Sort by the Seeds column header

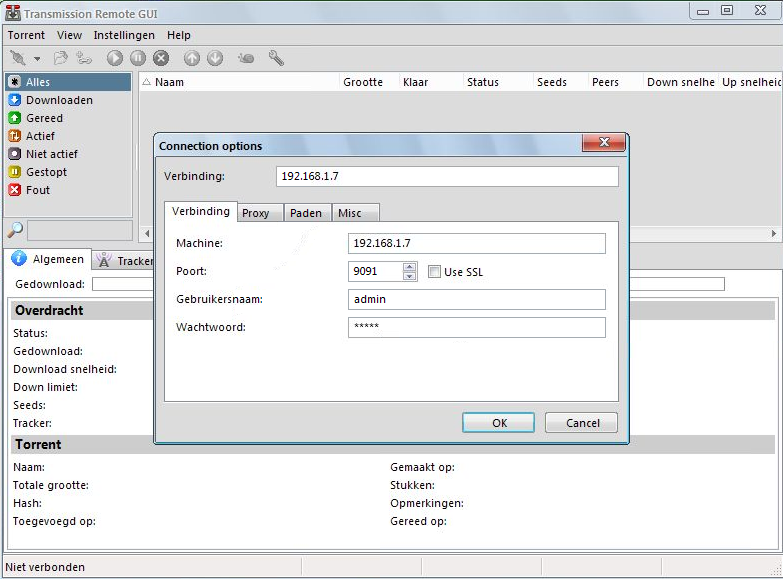pos(561,82)
